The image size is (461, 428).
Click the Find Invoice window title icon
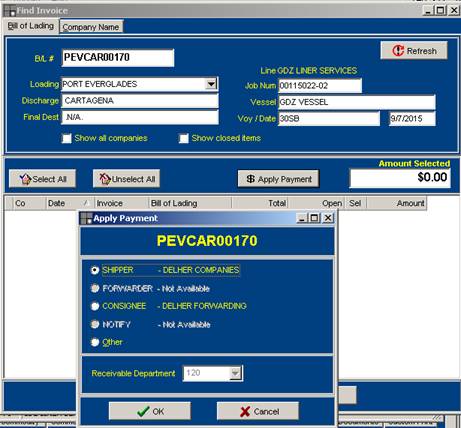click(x=10, y=11)
